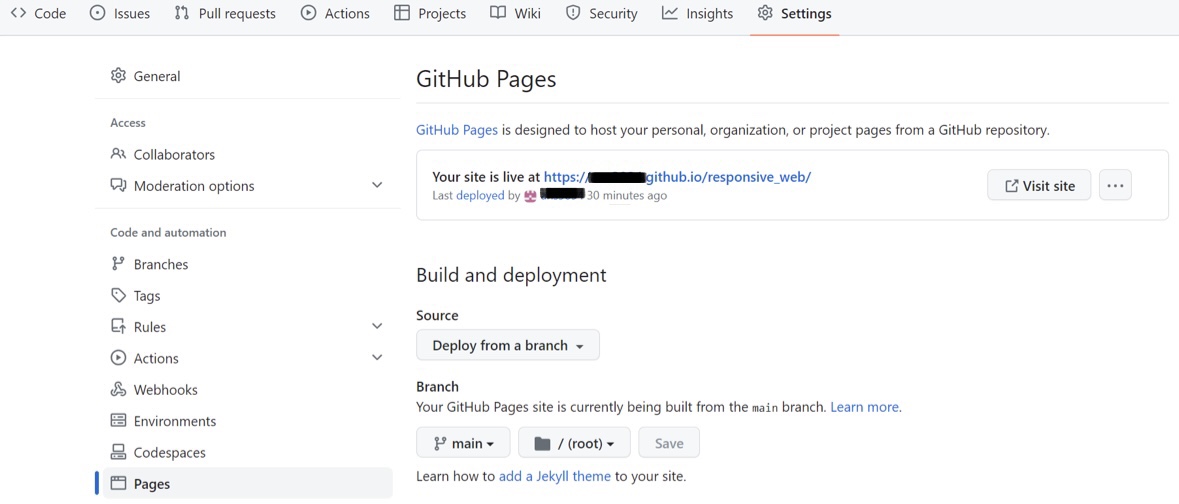Viewport: 1179px width, 504px height.
Task: Click the tag icon beside Tags
Action: 118,295
